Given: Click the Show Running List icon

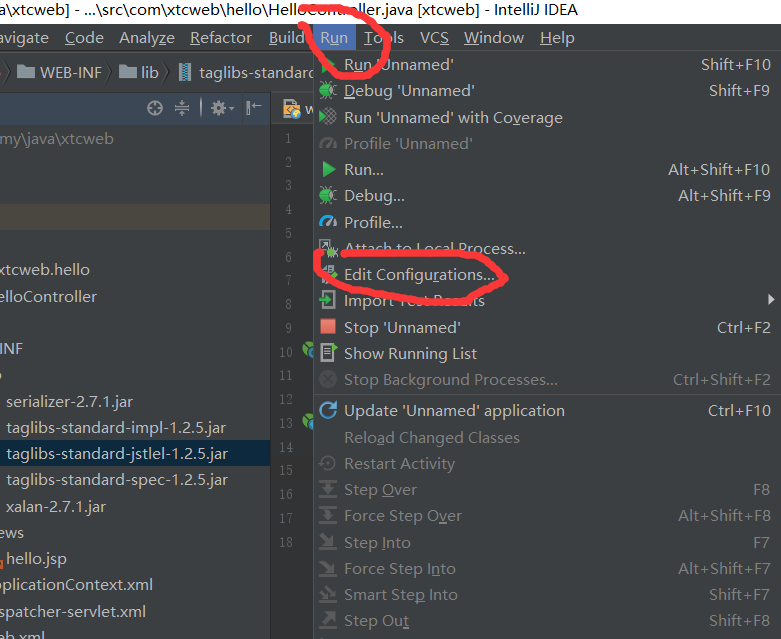Looking at the screenshot, I should point(328,353).
